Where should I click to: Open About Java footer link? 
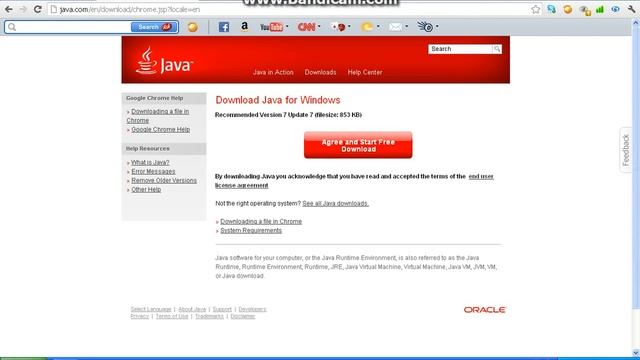pyautogui.click(x=192, y=309)
